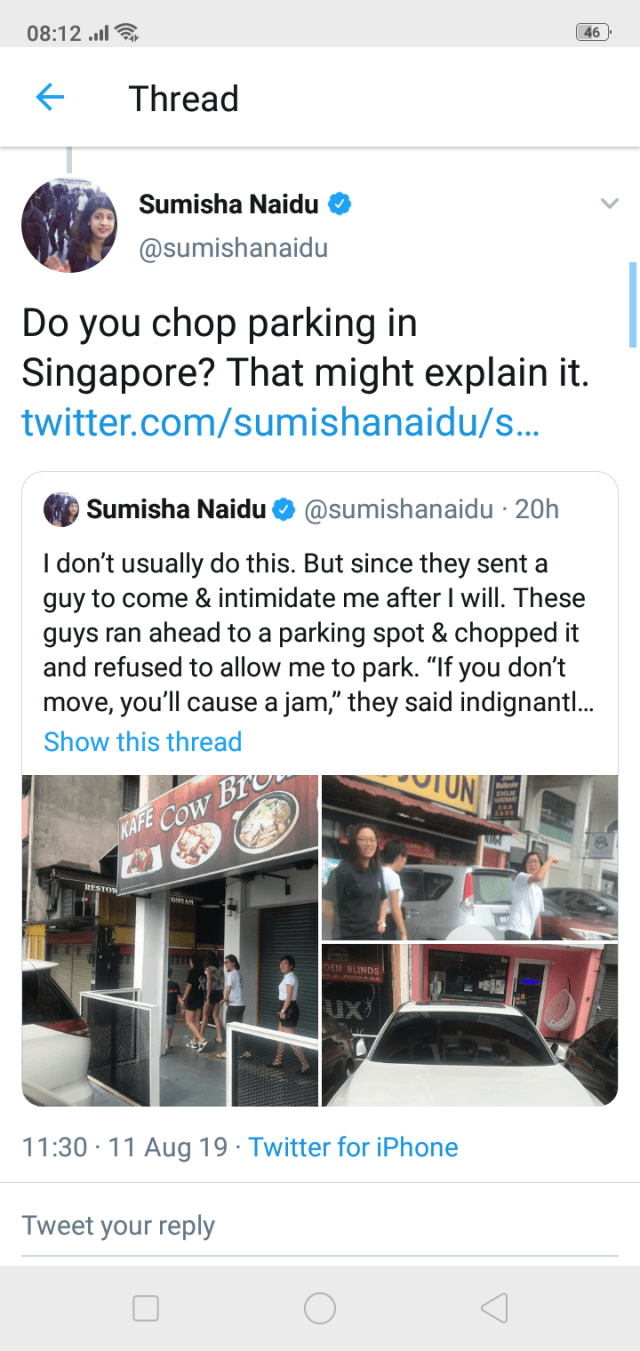Screen dimensions: 640x1351
Task: Tap the blue verified badge beside Sumisha Naidu
Action: [340, 205]
